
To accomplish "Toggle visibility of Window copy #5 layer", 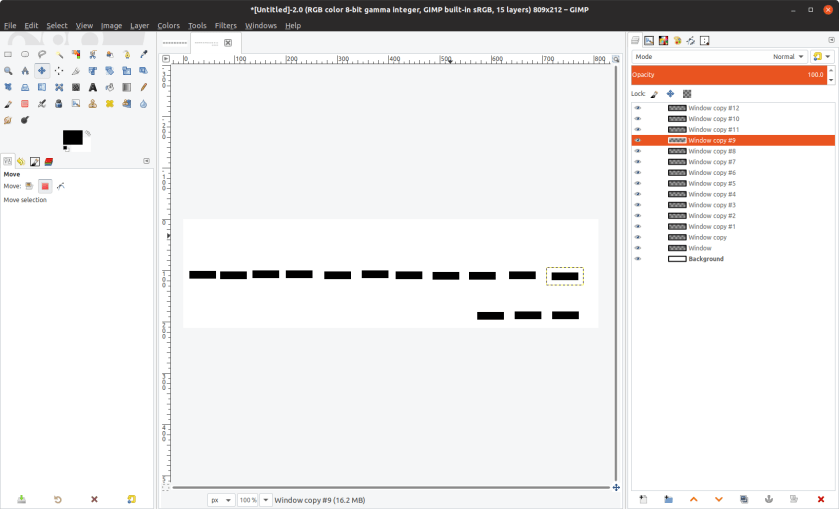I will 638,184.
